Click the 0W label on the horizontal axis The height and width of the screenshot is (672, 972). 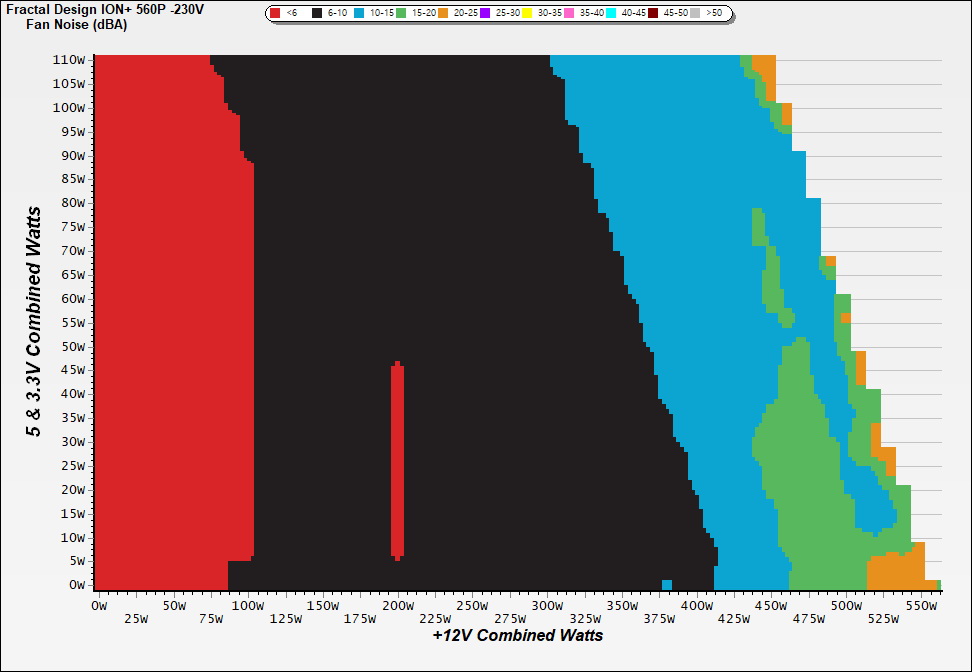pos(98,606)
